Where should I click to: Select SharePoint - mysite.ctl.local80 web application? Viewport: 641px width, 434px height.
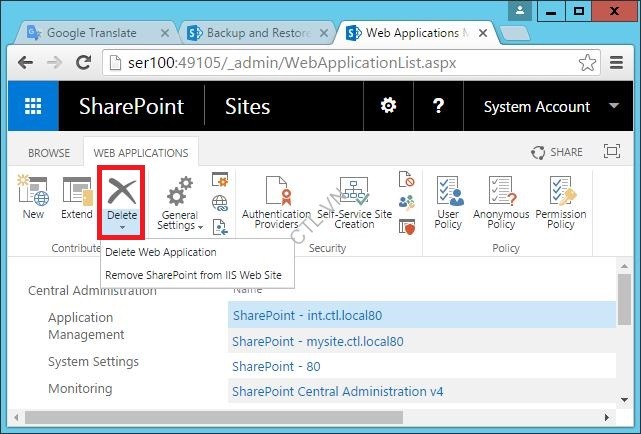pyautogui.click(x=318, y=341)
